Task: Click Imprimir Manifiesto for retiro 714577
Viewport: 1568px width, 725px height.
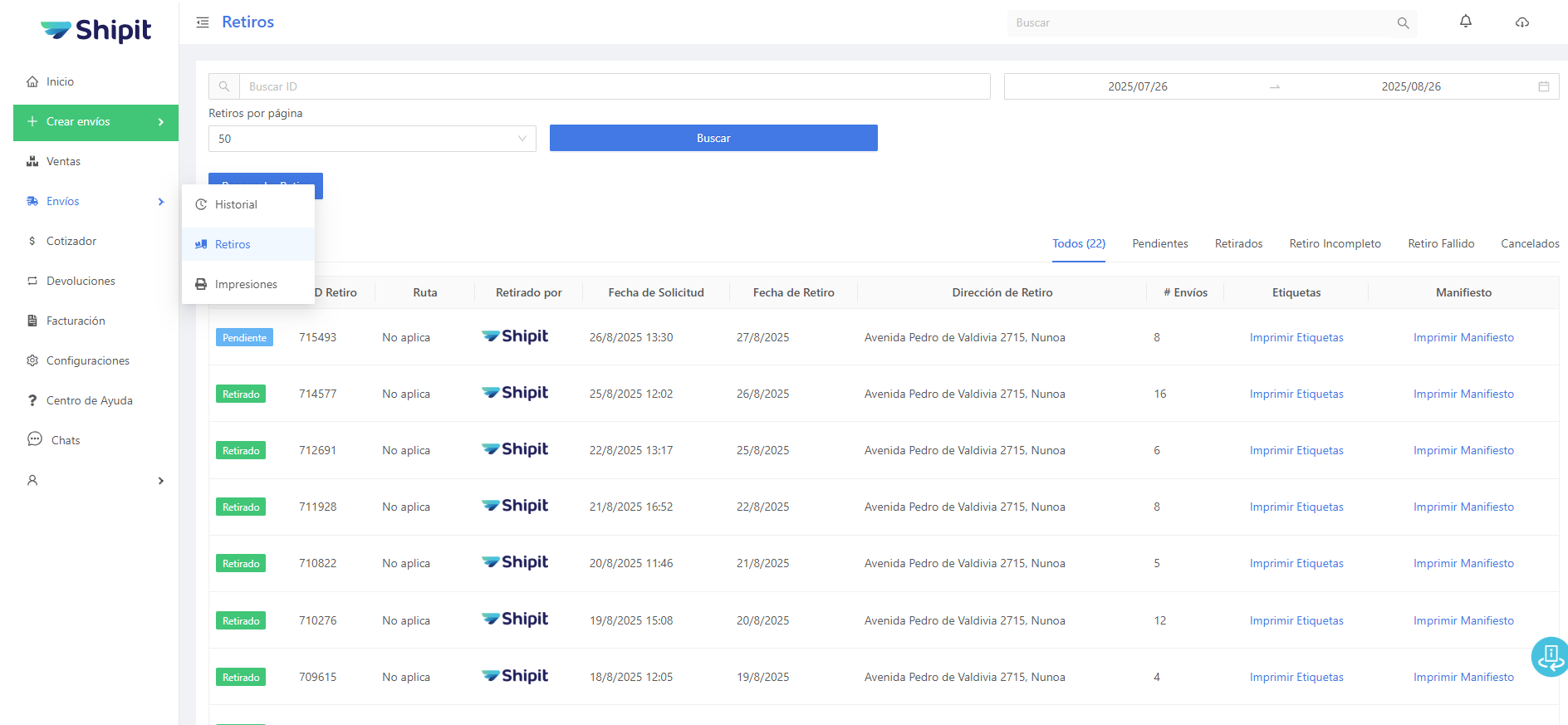Action: [x=1463, y=394]
